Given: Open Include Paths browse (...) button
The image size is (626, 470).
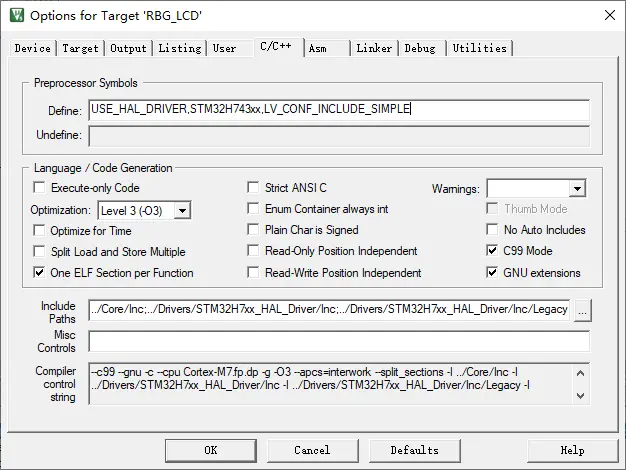Looking at the screenshot, I should pyautogui.click(x=582, y=310).
